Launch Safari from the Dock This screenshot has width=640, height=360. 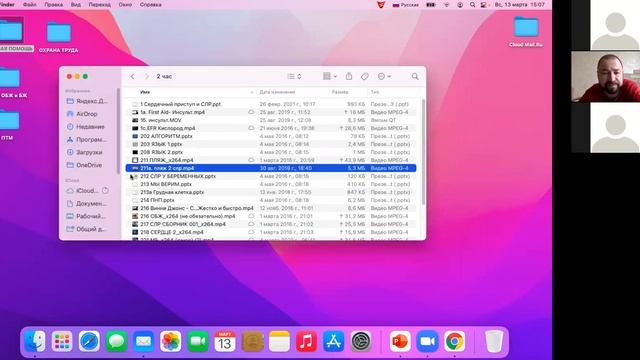tap(89, 341)
